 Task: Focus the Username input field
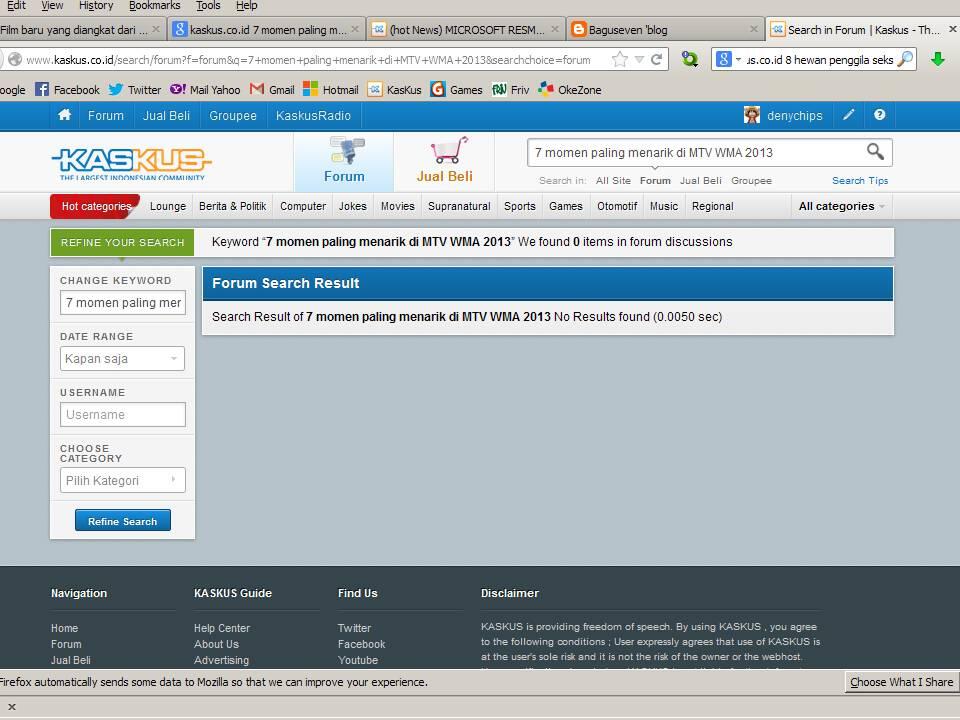122,414
